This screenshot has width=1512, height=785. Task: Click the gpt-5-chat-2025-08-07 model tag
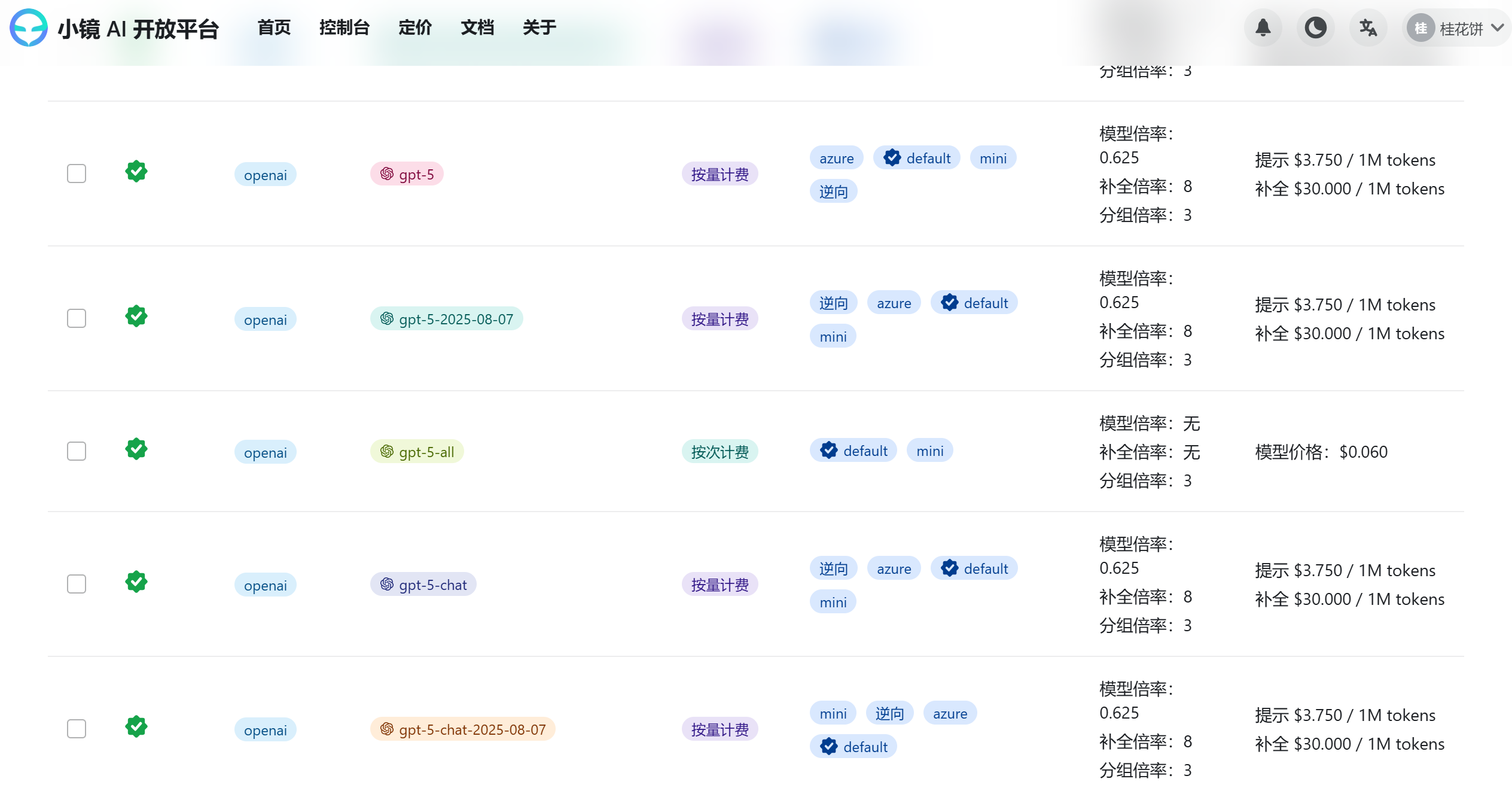point(463,729)
